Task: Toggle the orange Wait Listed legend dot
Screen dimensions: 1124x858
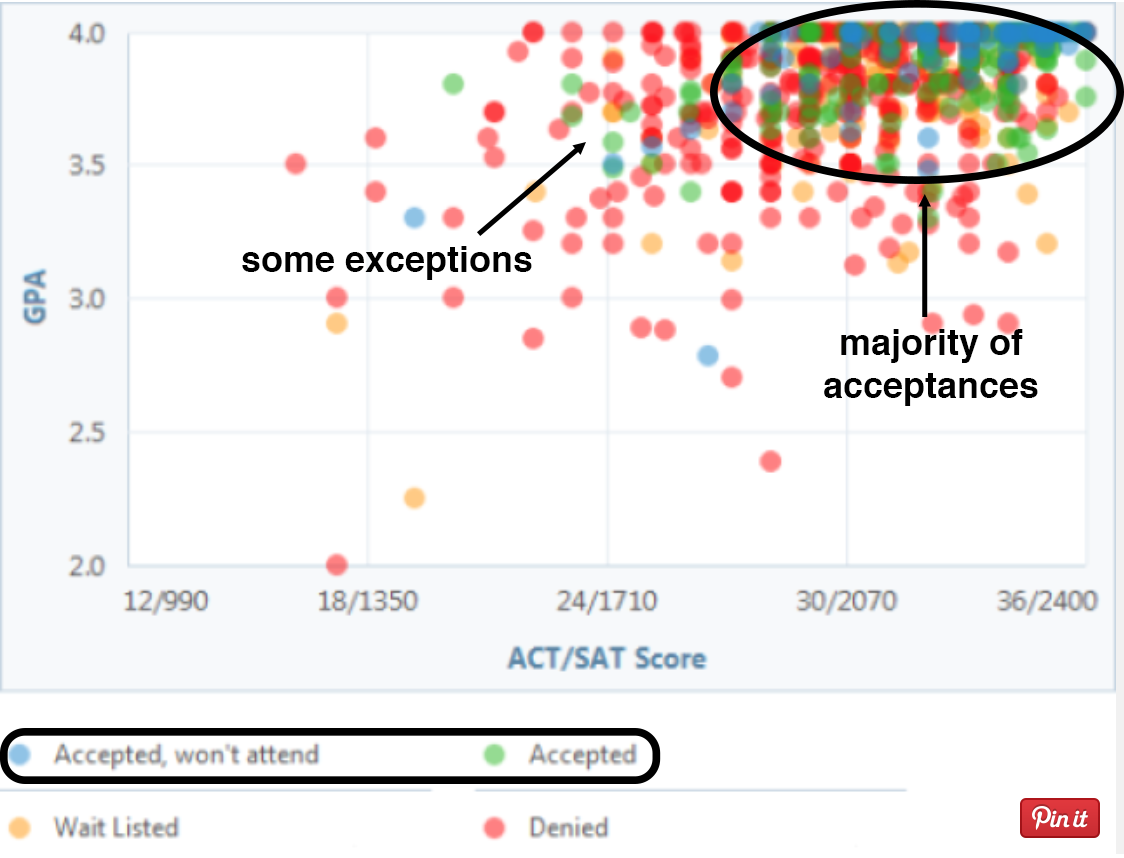Action: (19, 828)
